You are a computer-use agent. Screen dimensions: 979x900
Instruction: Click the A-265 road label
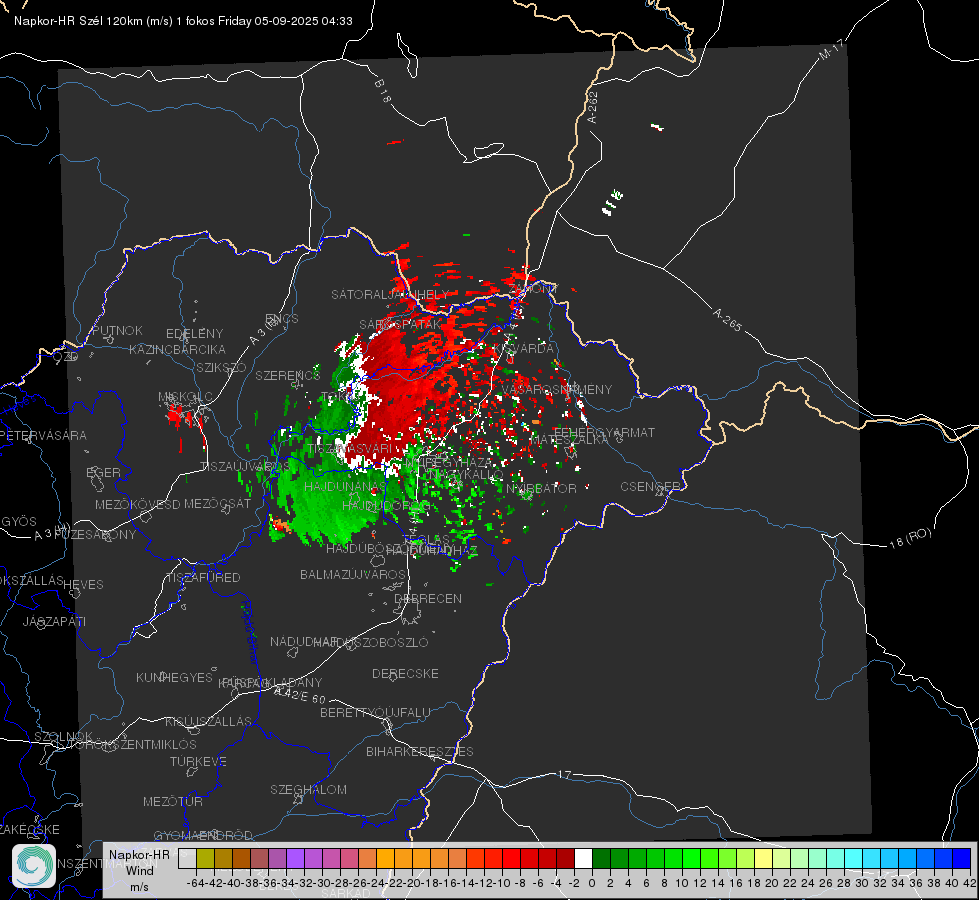pyautogui.click(x=727, y=319)
